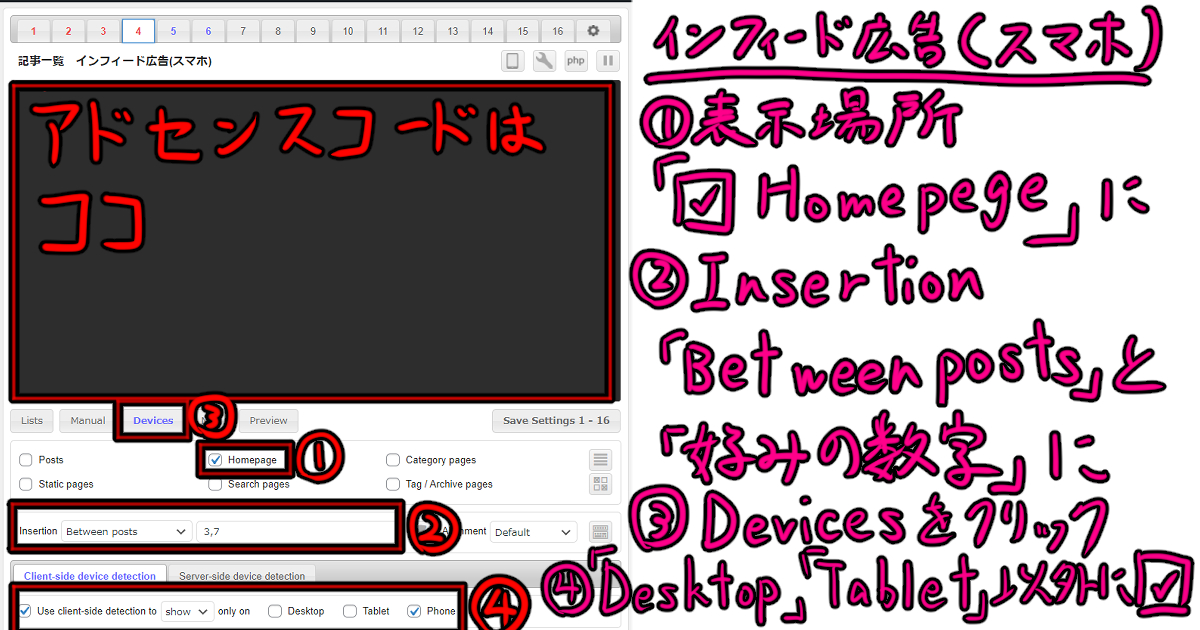Open the Server-side device detection tab

pyautogui.click(x=244, y=575)
